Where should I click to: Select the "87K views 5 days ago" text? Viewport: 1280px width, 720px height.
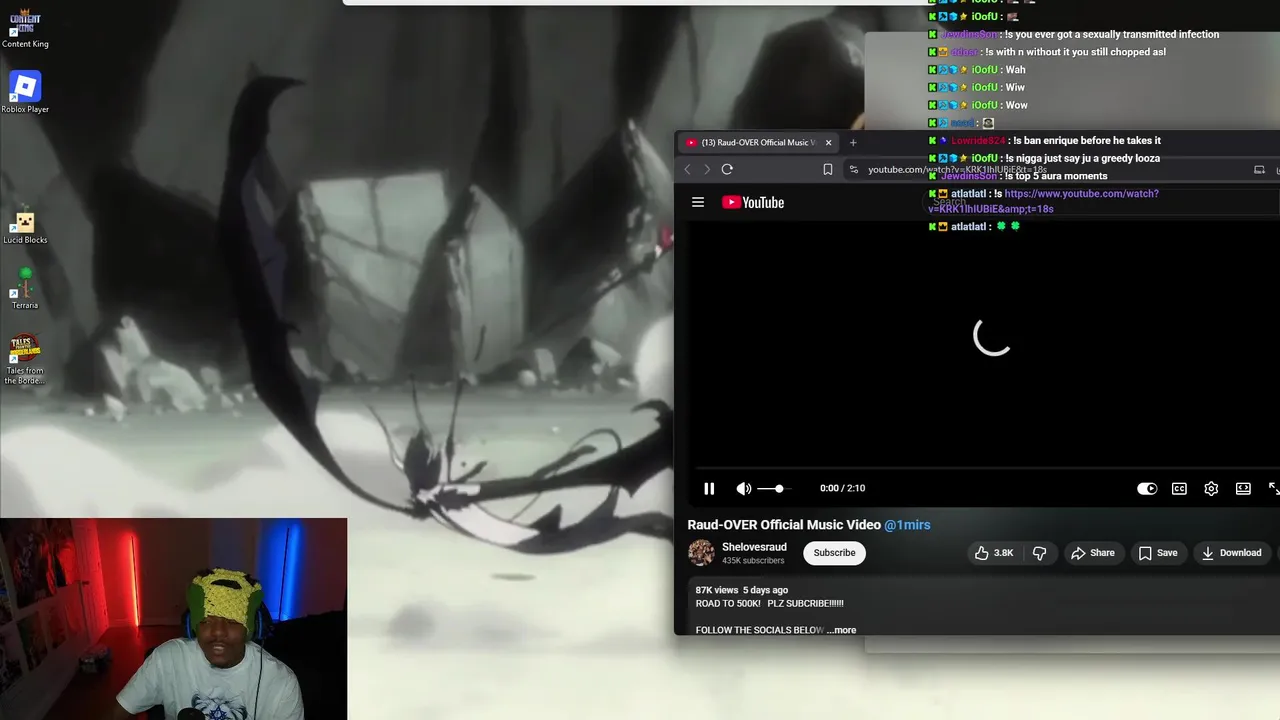pos(742,590)
